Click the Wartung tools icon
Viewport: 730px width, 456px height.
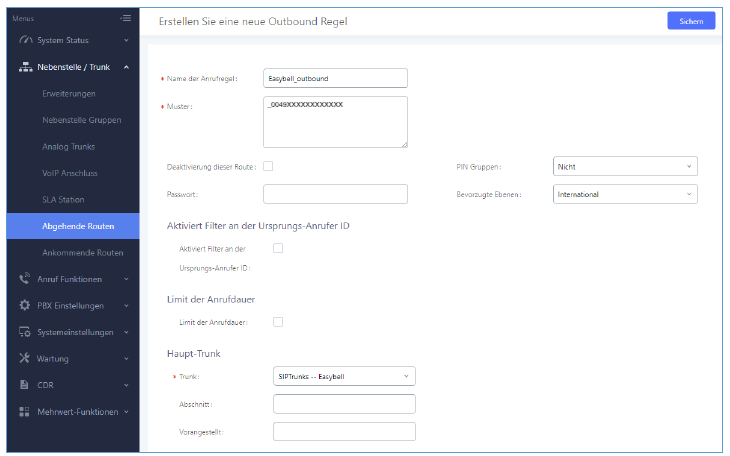[x=25, y=358]
